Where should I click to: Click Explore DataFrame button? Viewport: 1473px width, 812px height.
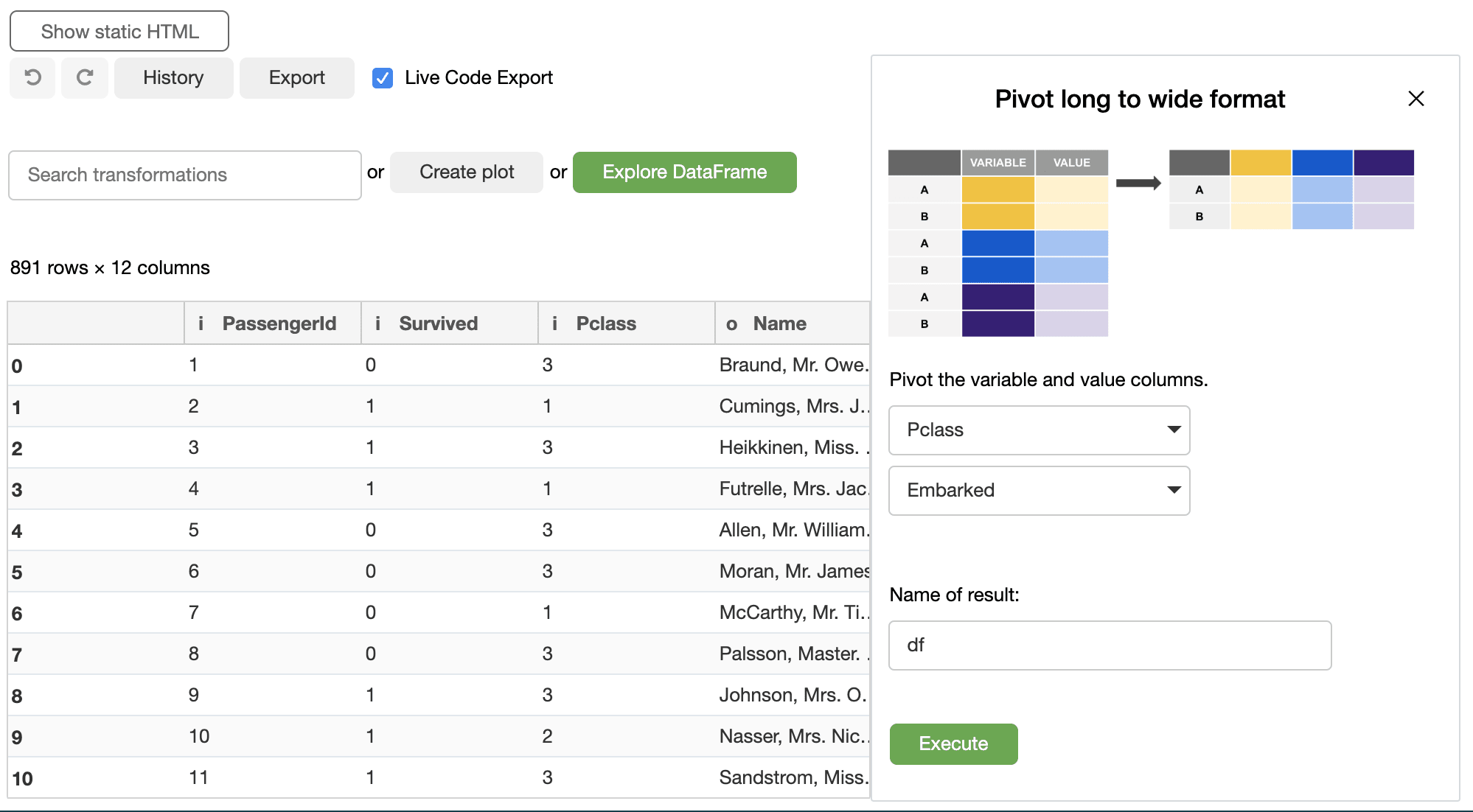(684, 172)
